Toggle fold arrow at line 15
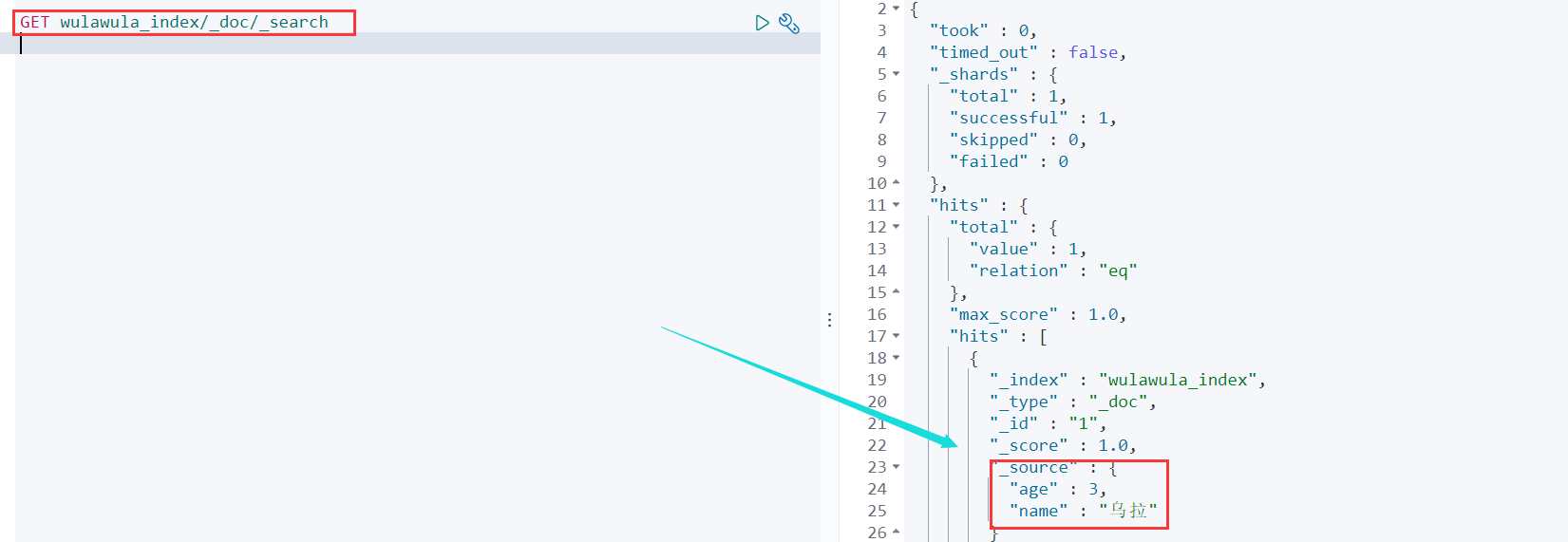This screenshot has height=542, width=1568. [896, 292]
